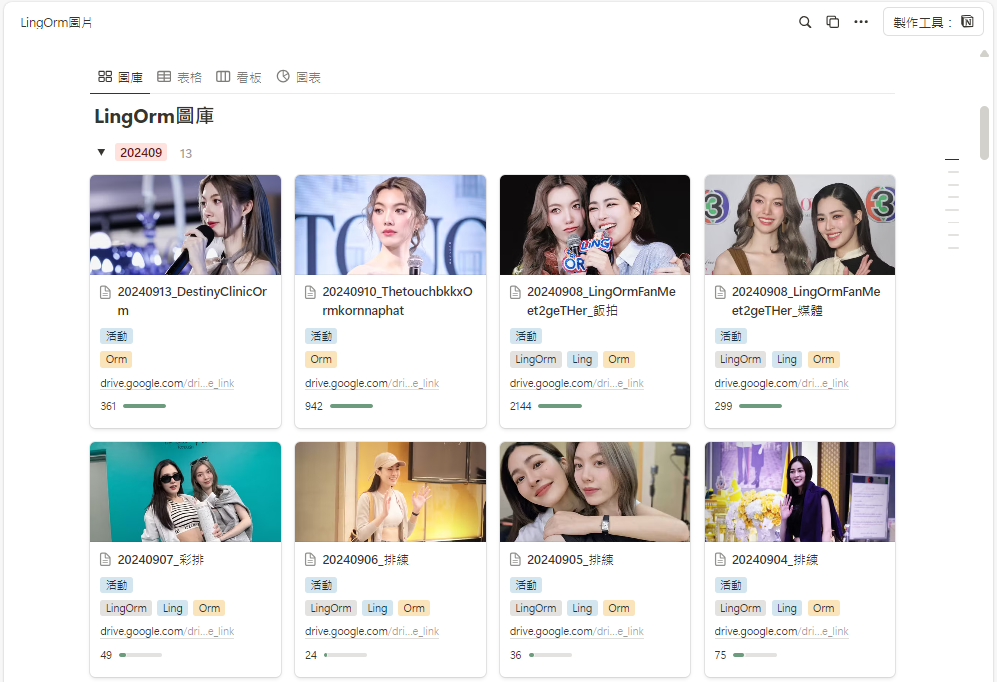Click Orm tag on 20240906_排練 card
Screen dimensions: 997x682
[414, 608]
